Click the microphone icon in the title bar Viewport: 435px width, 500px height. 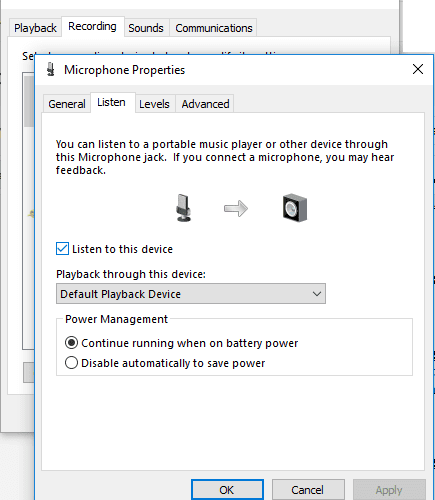click(x=51, y=70)
